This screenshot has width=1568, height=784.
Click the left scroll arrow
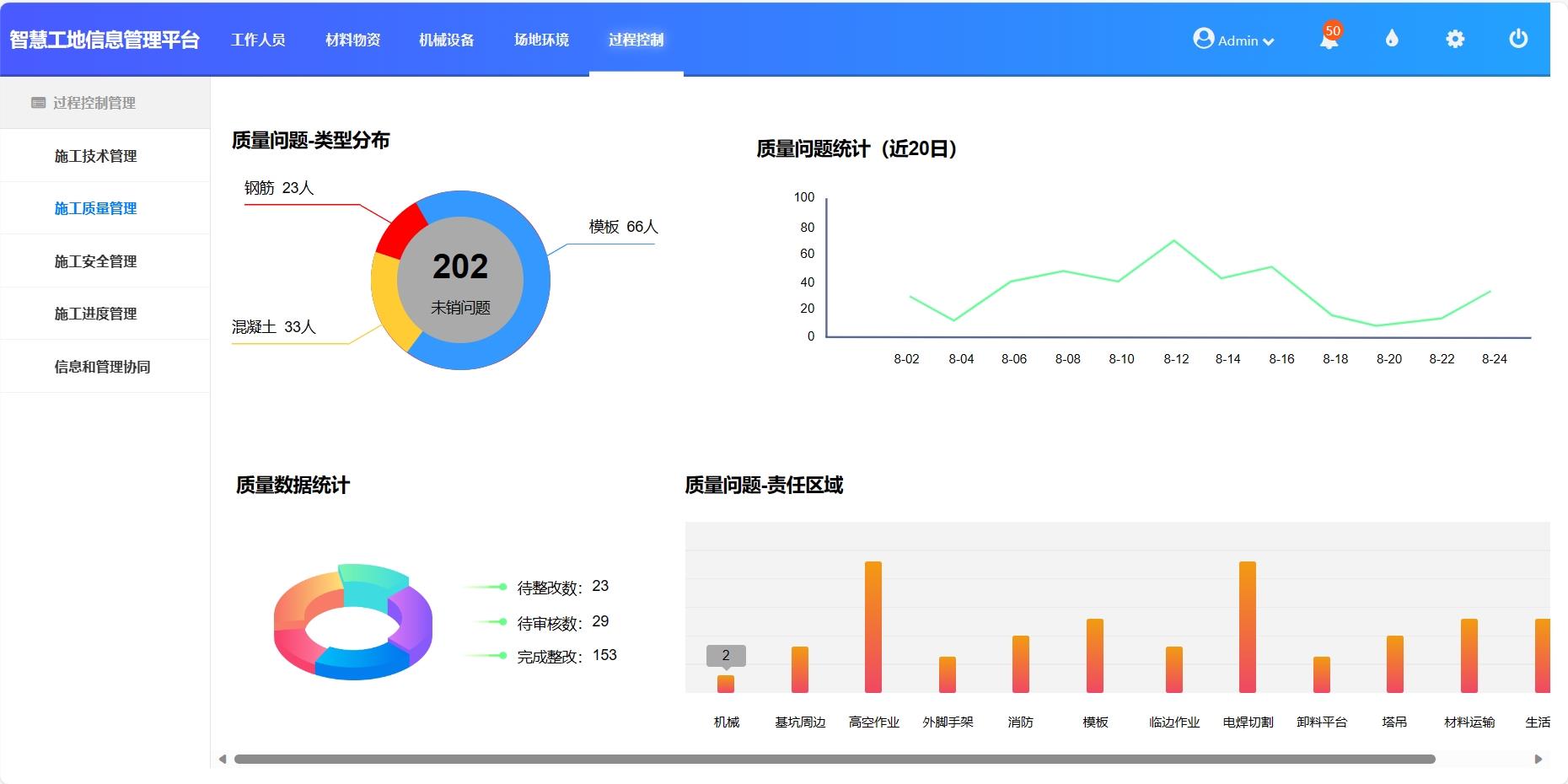tap(223, 760)
